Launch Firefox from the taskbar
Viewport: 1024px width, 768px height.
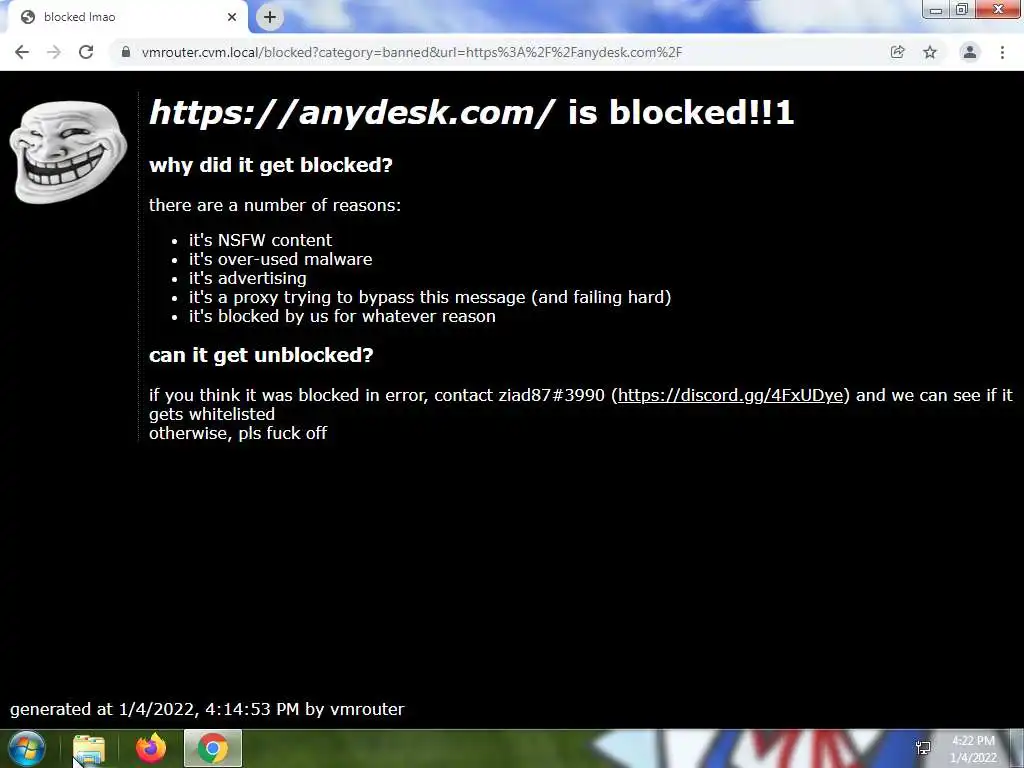(x=151, y=748)
